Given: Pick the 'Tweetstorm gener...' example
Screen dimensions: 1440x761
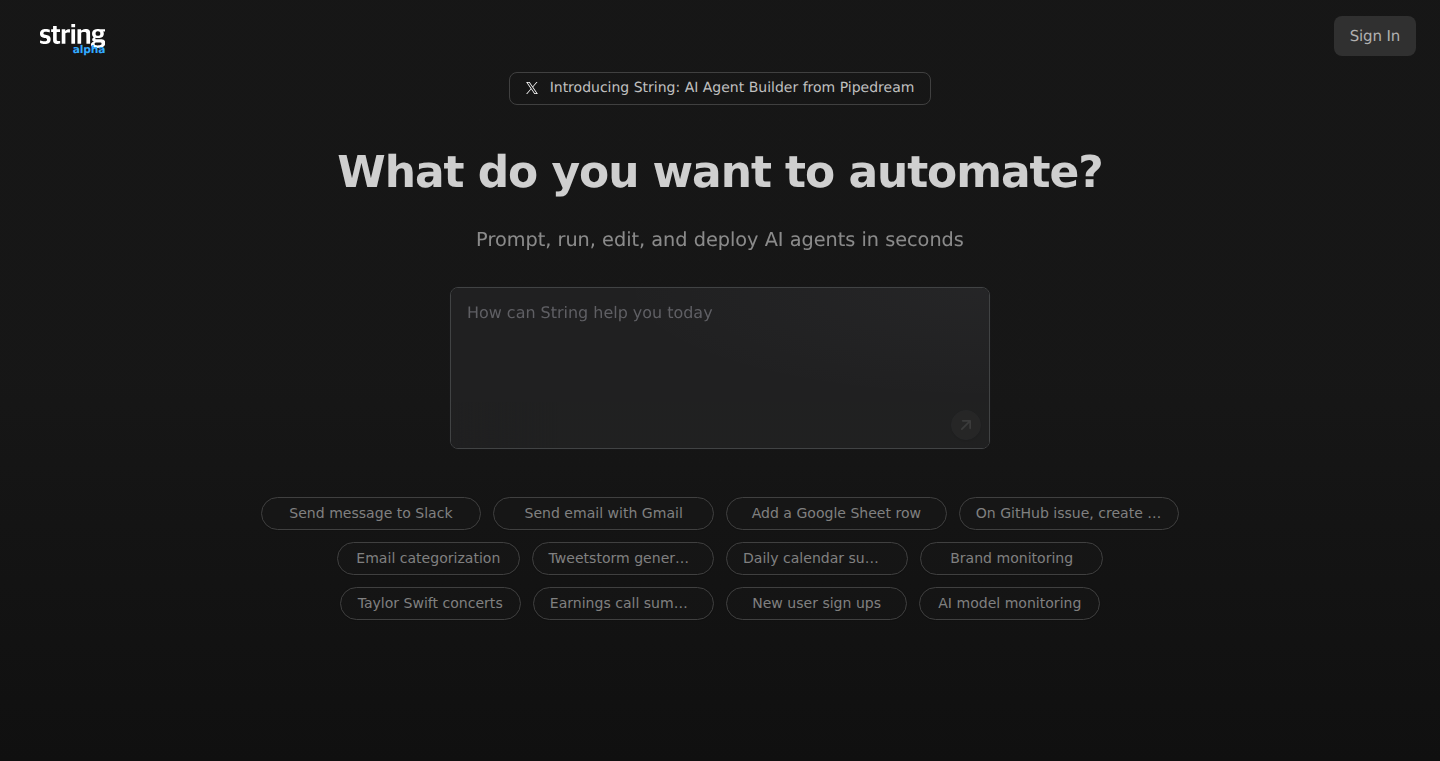Looking at the screenshot, I should [x=623, y=558].
